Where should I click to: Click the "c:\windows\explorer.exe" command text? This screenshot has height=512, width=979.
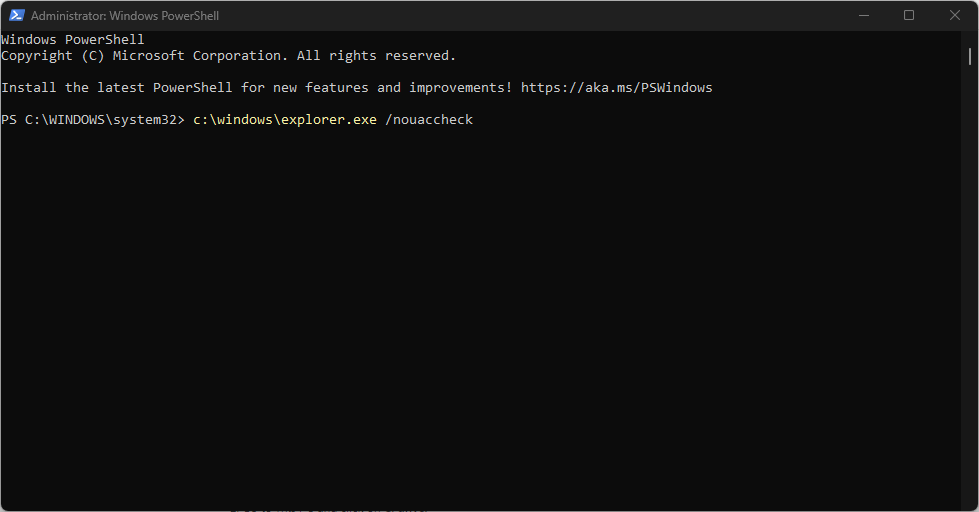[284, 120]
